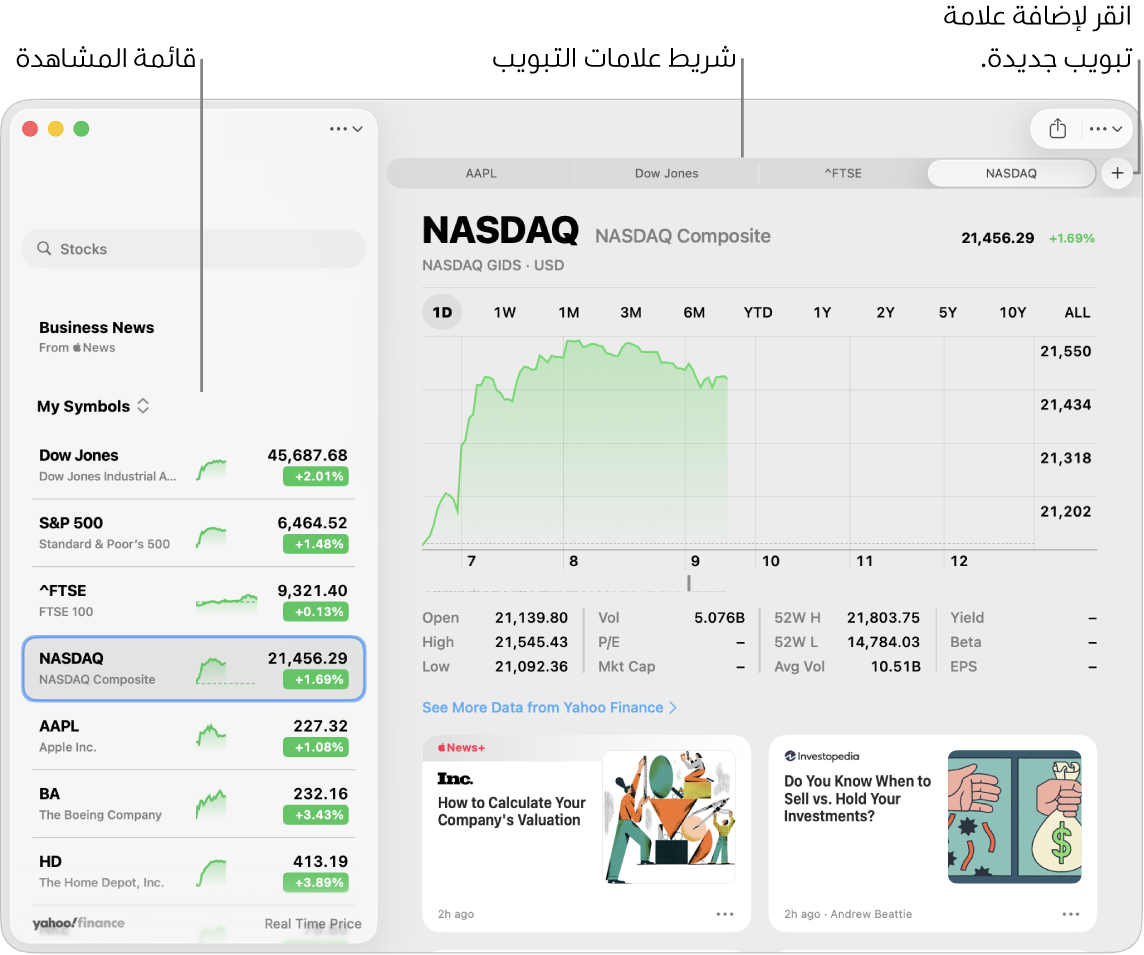The image size is (1144, 955).
Task: Click the News+ badge on article
Action: coord(461,748)
